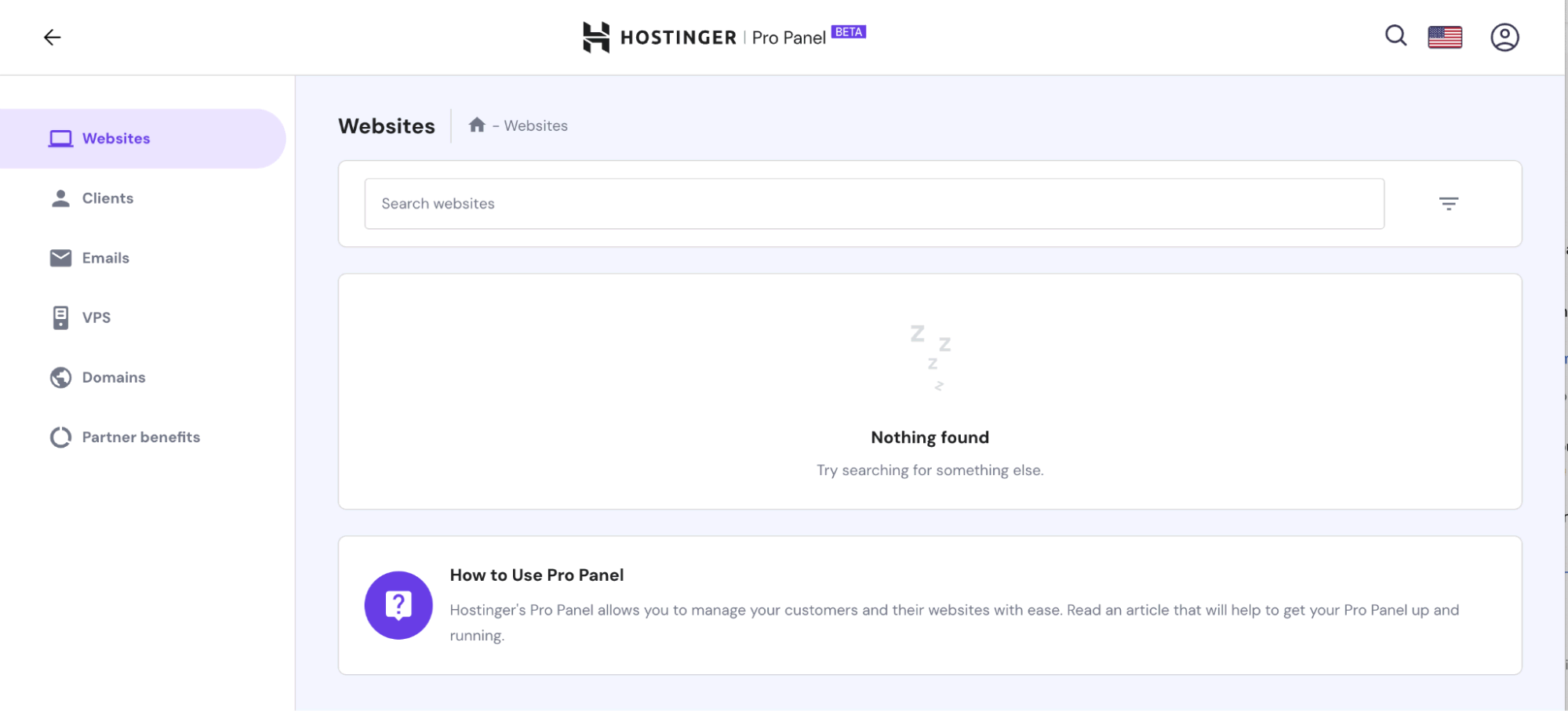Go to Emails in the sidebar
1568x711 pixels.
coord(105,258)
